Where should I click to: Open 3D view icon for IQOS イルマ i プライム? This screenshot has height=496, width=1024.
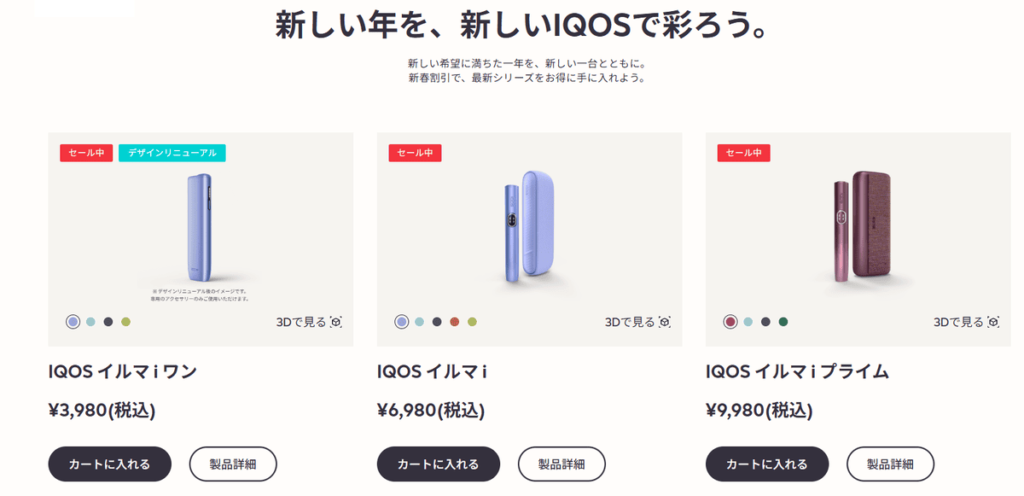993,322
